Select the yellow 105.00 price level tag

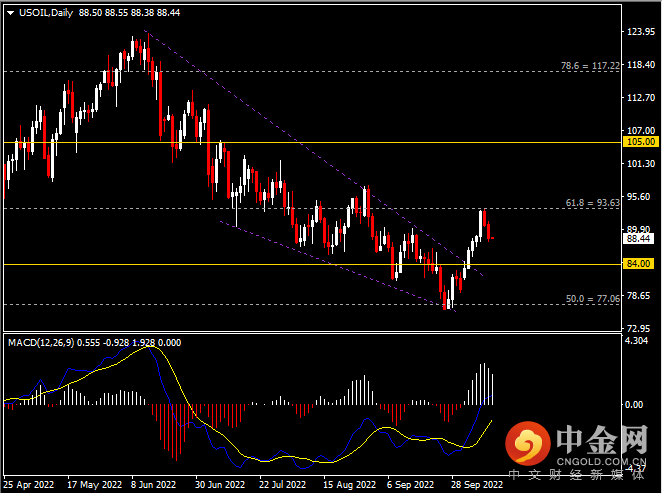640,142
